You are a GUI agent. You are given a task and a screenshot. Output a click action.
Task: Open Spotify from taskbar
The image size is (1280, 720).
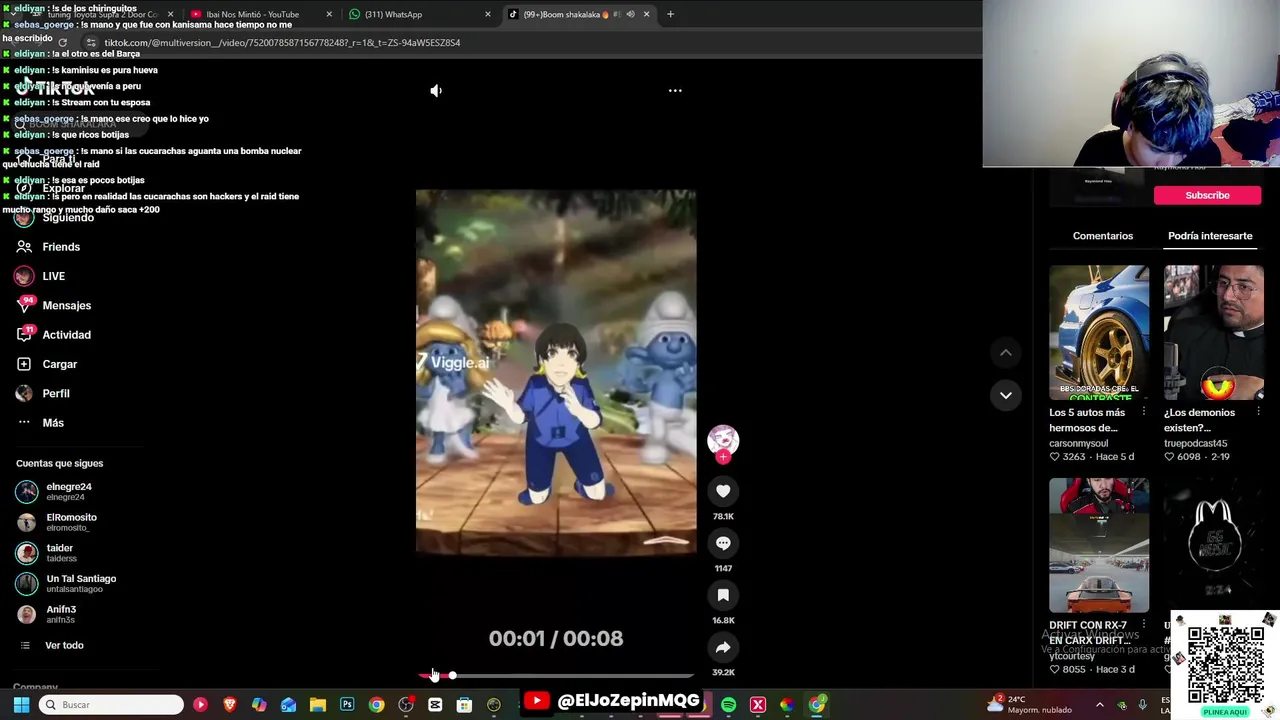[728, 705]
